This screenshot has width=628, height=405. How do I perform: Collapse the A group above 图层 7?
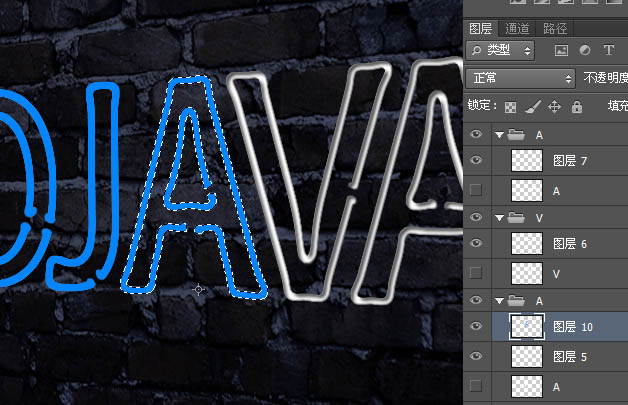click(x=499, y=135)
